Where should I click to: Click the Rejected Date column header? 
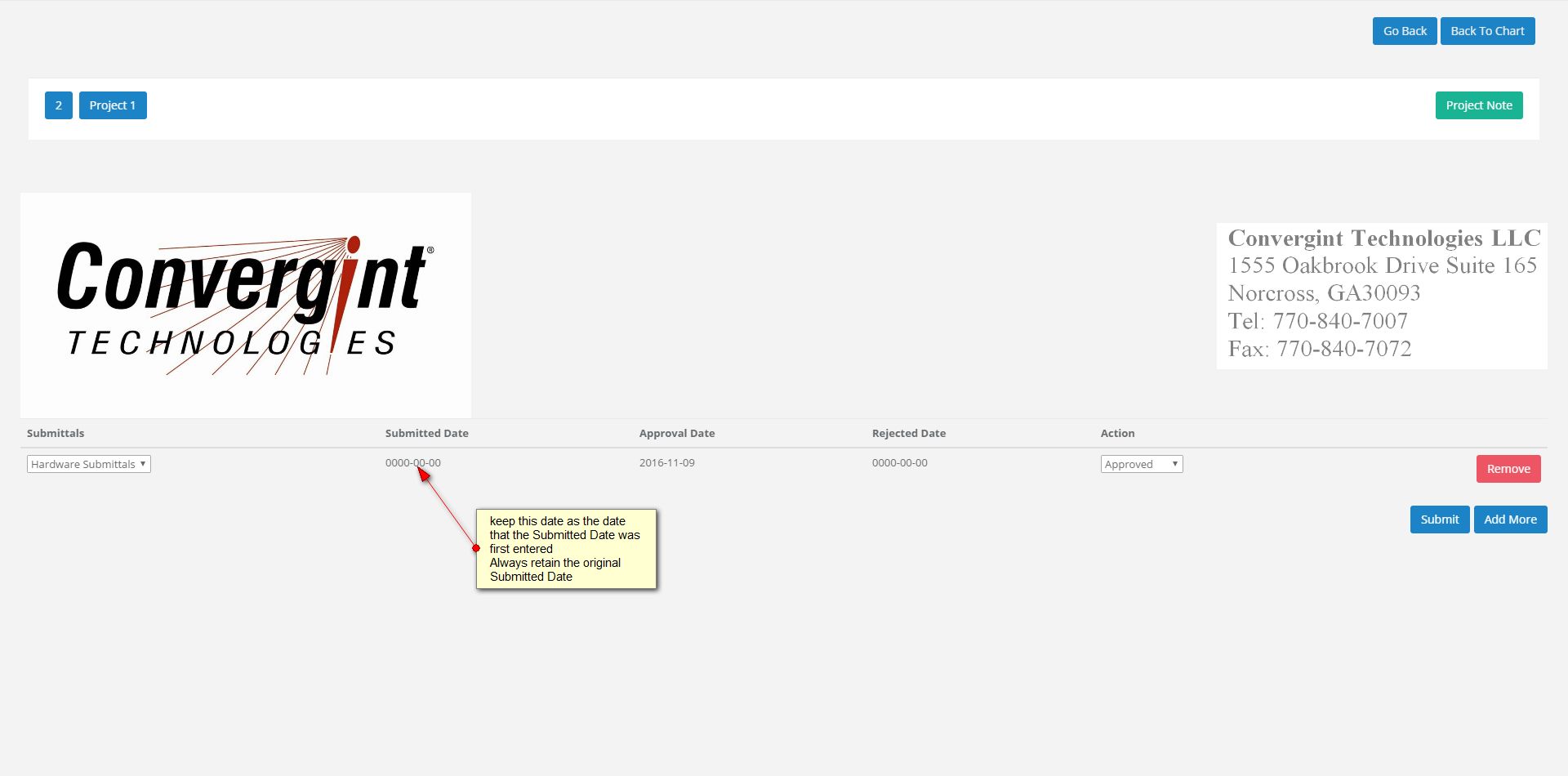click(909, 433)
